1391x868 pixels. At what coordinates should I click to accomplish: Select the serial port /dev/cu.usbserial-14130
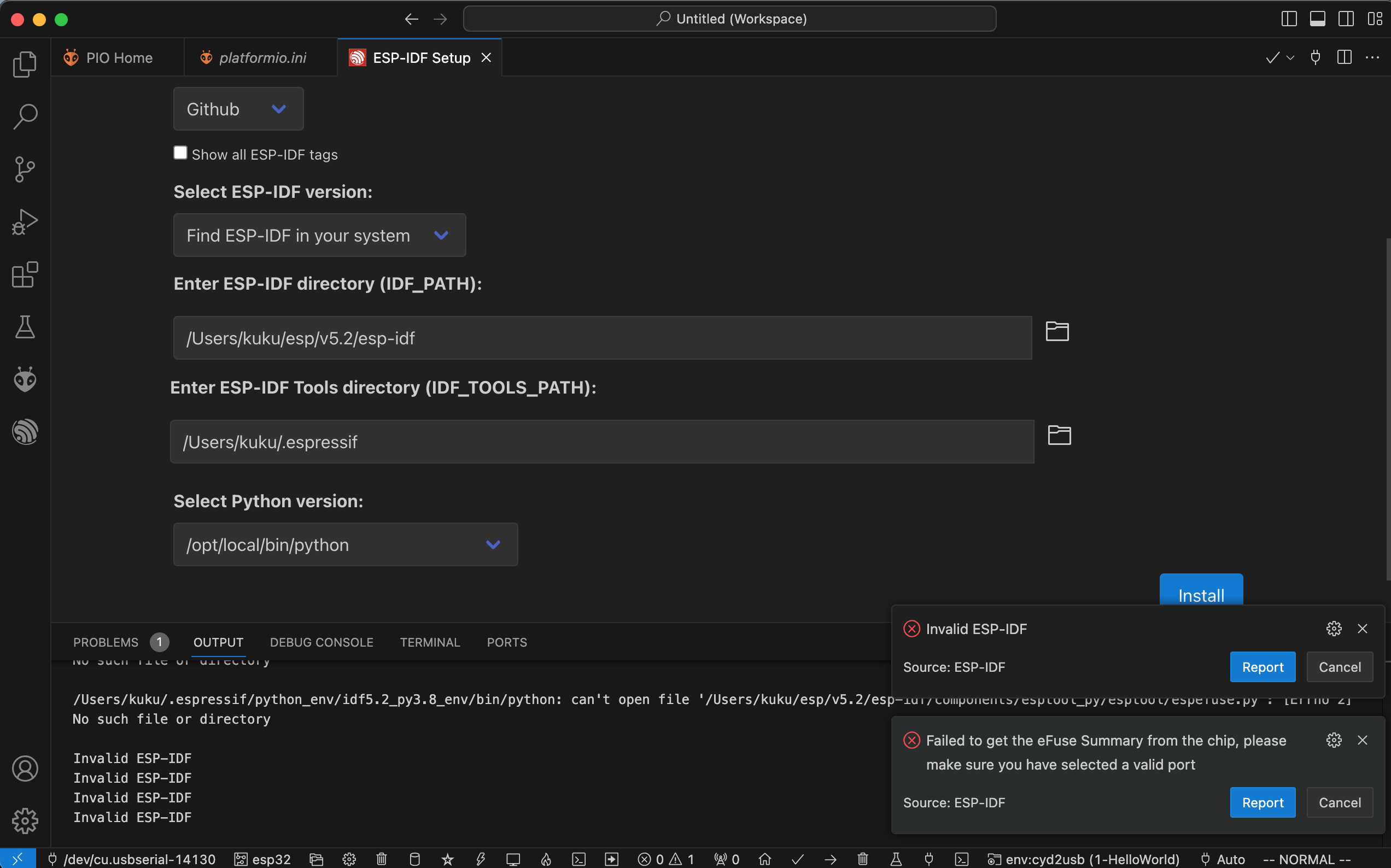[131, 859]
